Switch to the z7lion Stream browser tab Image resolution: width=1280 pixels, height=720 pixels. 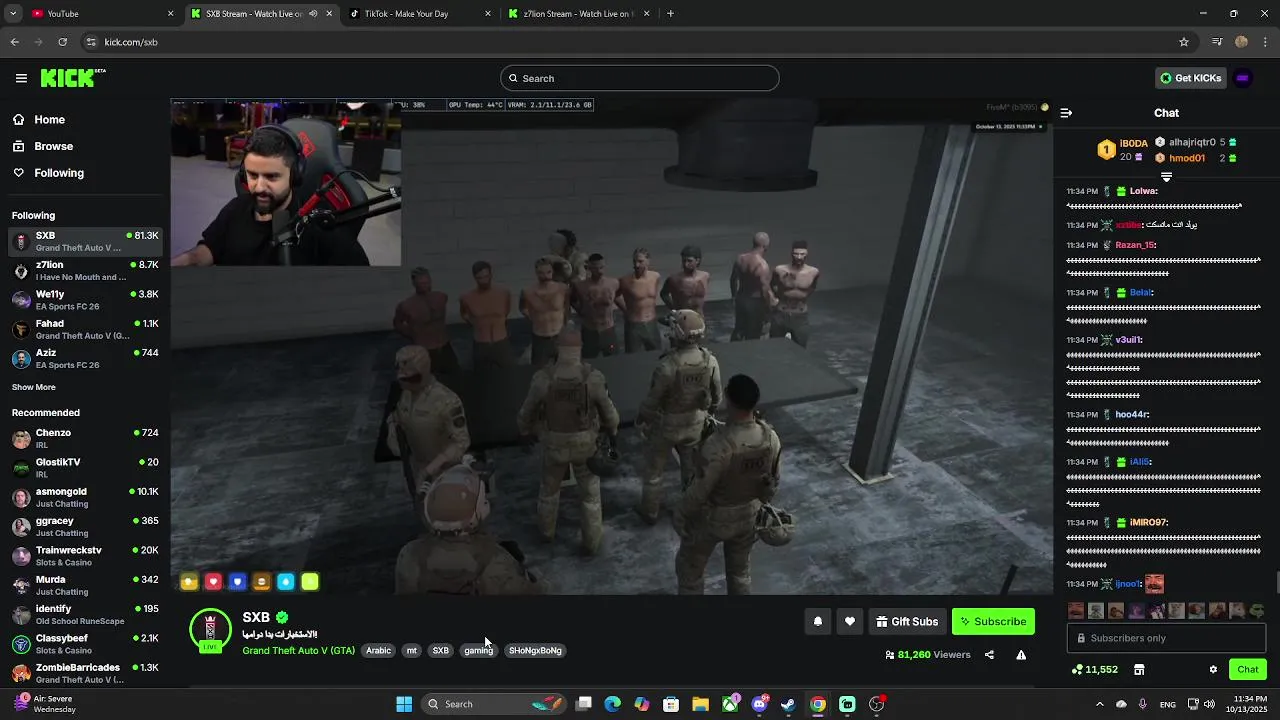click(x=579, y=14)
